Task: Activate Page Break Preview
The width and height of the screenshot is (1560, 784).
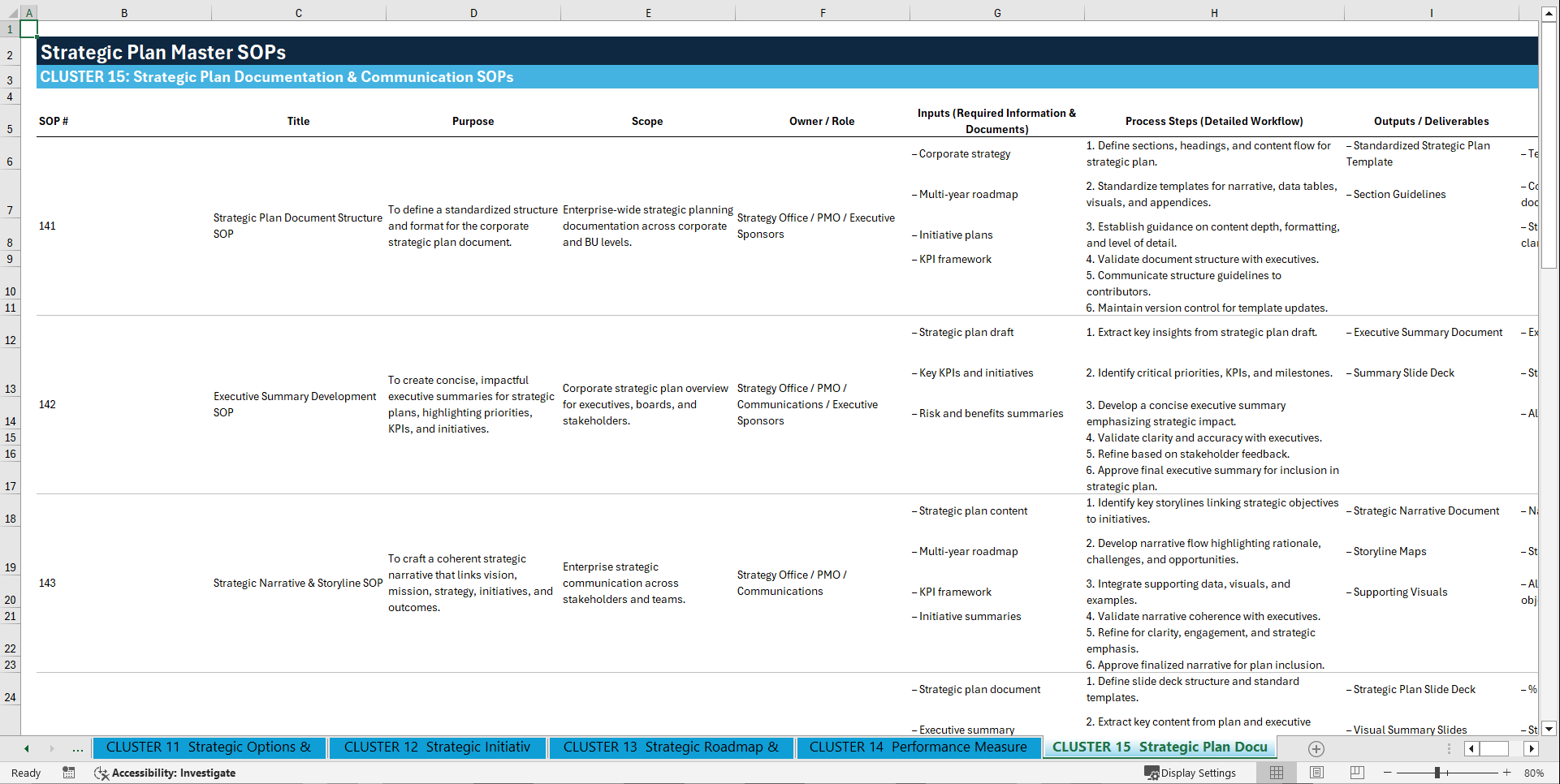Action: (x=1358, y=773)
